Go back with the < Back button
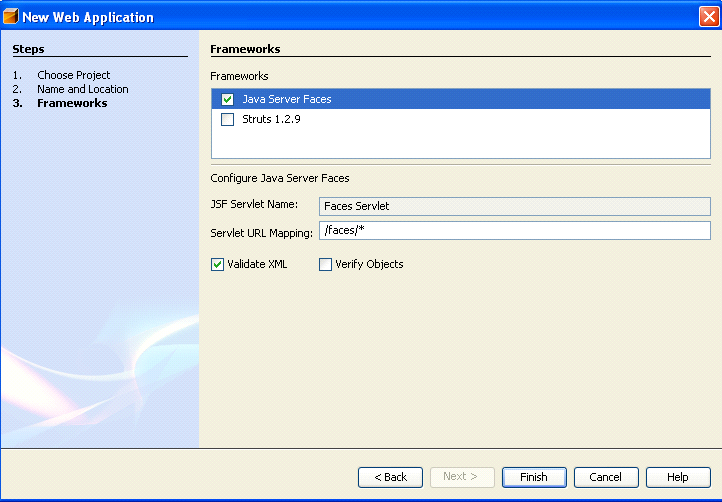The width and height of the screenshot is (722, 502). [x=390, y=477]
